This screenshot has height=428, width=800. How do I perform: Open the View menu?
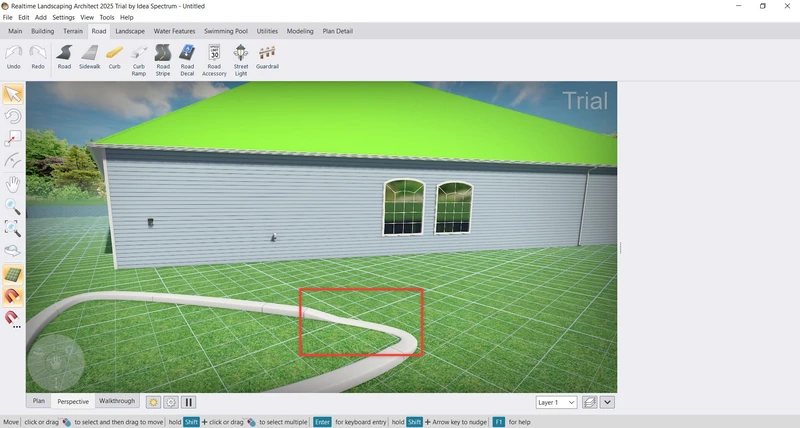(x=88, y=17)
